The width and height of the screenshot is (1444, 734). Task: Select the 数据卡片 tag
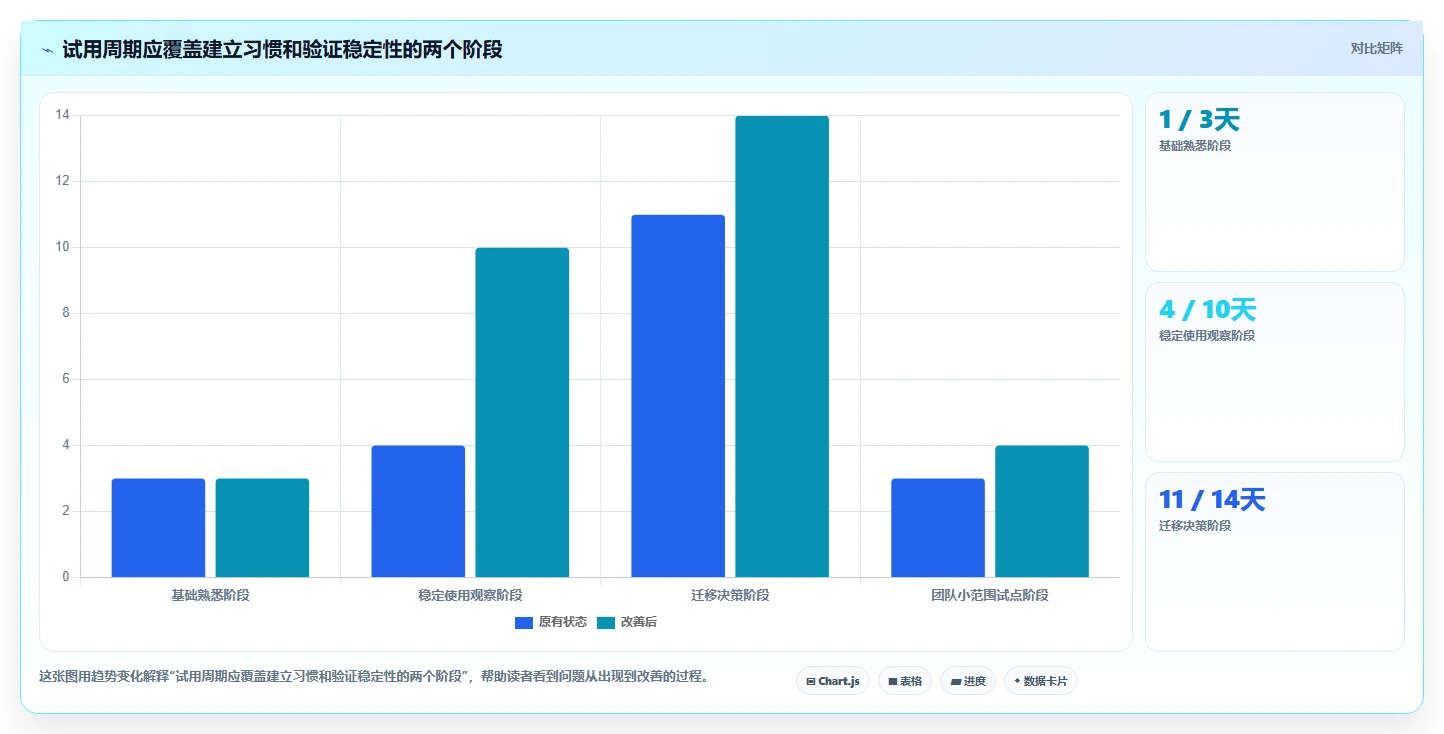click(x=1041, y=681)
